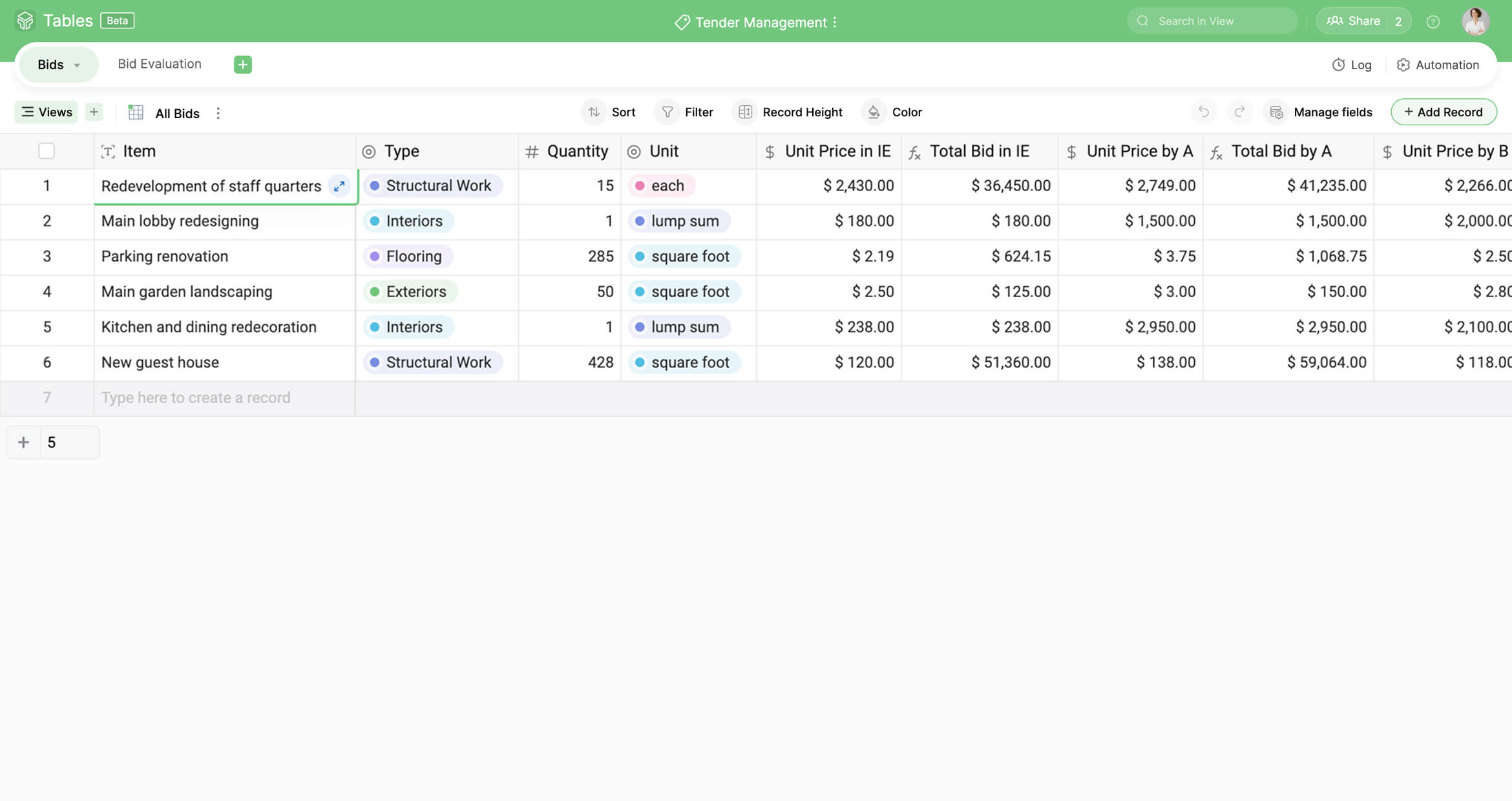Add a new table with green plus
This screenshot has width=1512, height=801.
point(242,65)
